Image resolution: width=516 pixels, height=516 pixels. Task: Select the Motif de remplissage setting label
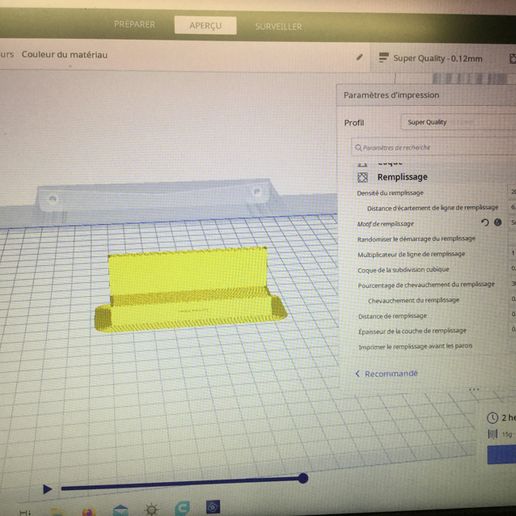click(385, 224)
